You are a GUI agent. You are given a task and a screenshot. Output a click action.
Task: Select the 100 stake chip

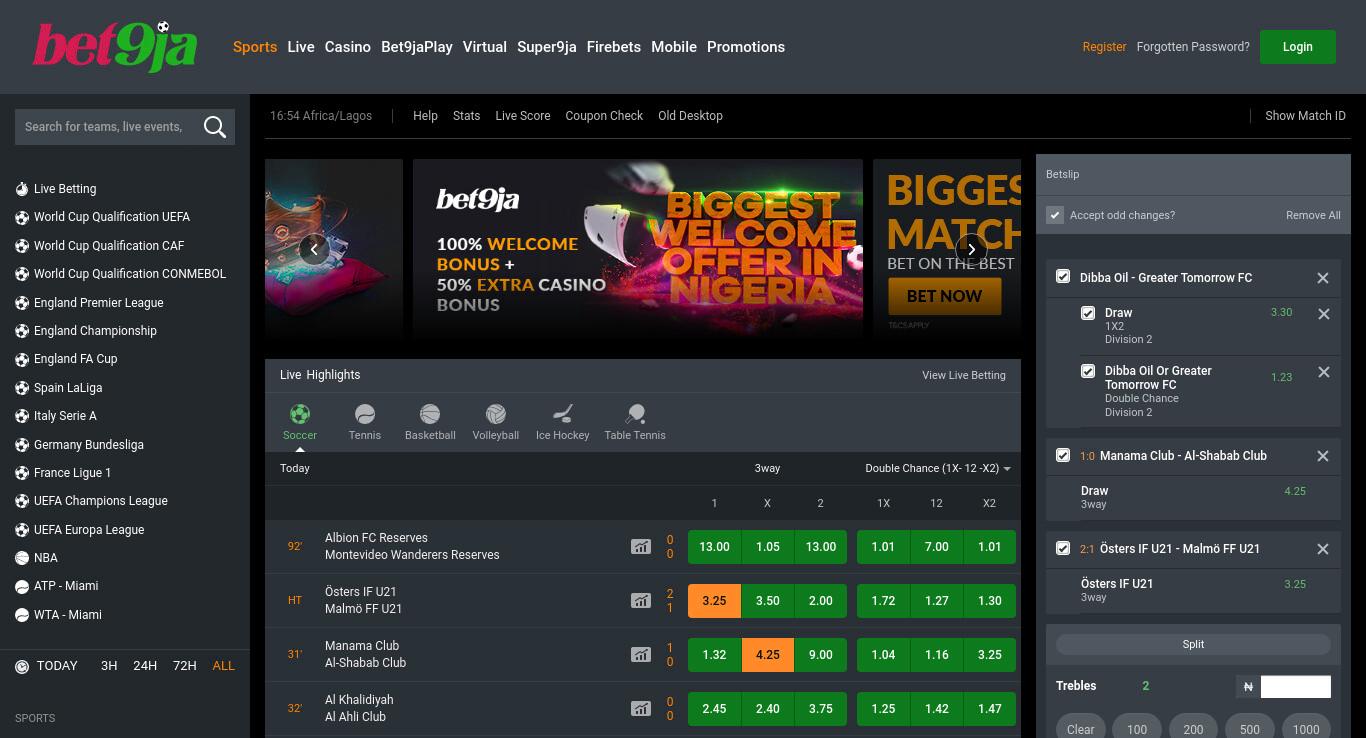(1137, 729)
